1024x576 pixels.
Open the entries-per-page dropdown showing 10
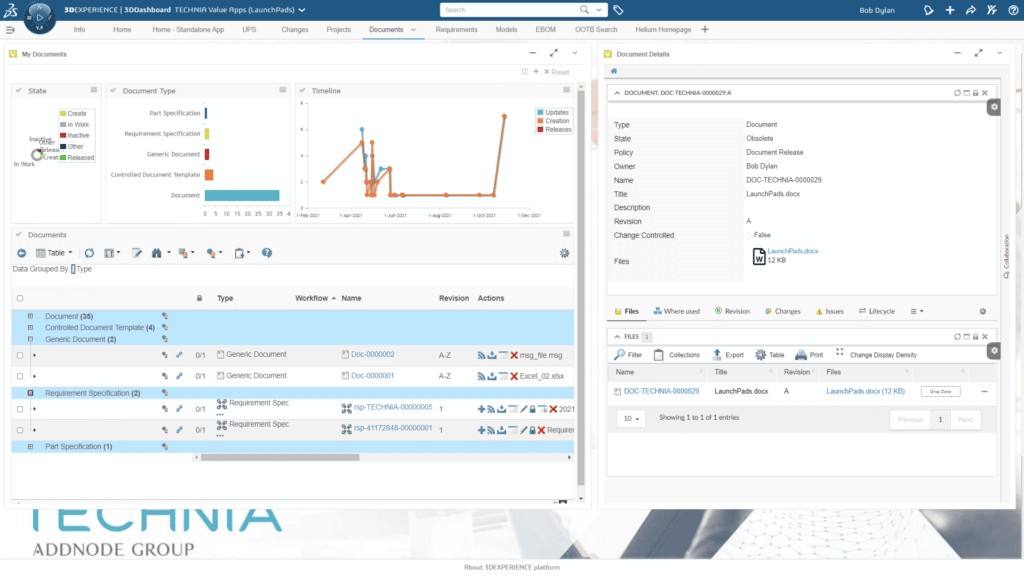pyautogui.click(x=631, y=419)
